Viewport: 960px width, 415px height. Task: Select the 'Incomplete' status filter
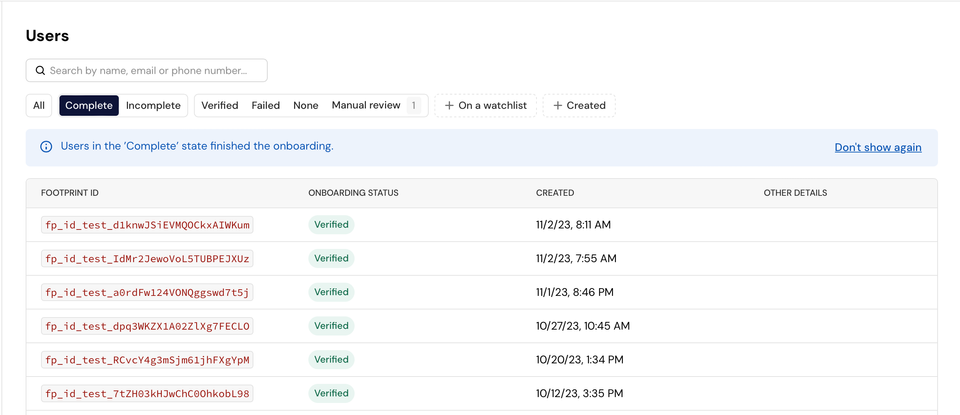[153, 106]
